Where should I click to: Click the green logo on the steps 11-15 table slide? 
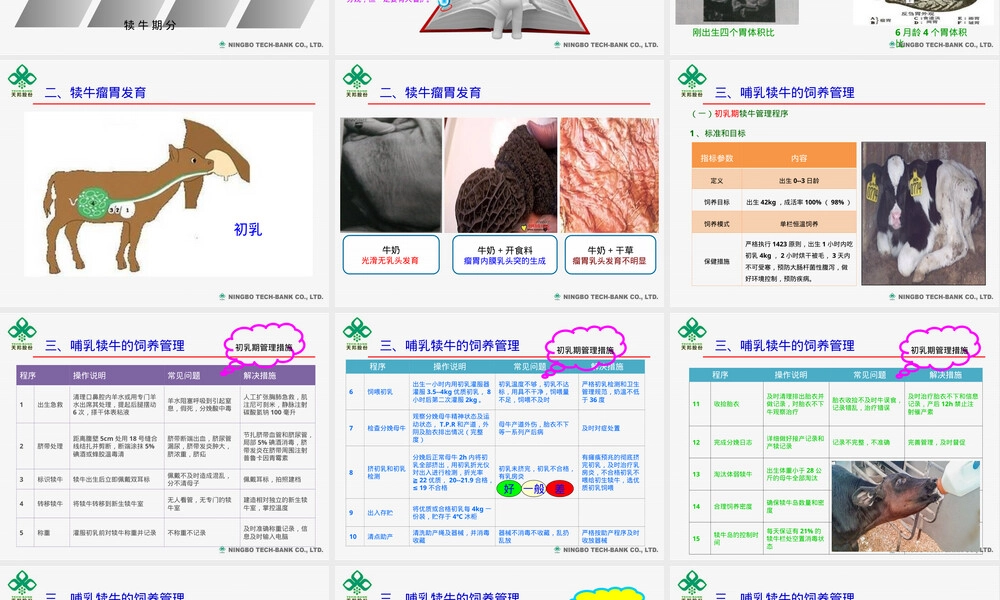click(x=692, y=333)
